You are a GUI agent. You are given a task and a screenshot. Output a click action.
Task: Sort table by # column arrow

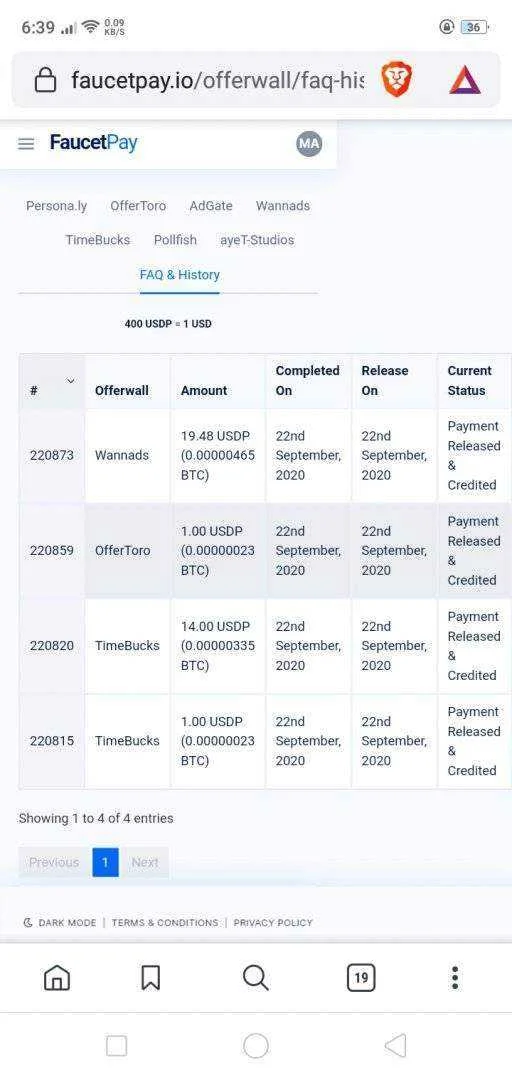[70, 381]
